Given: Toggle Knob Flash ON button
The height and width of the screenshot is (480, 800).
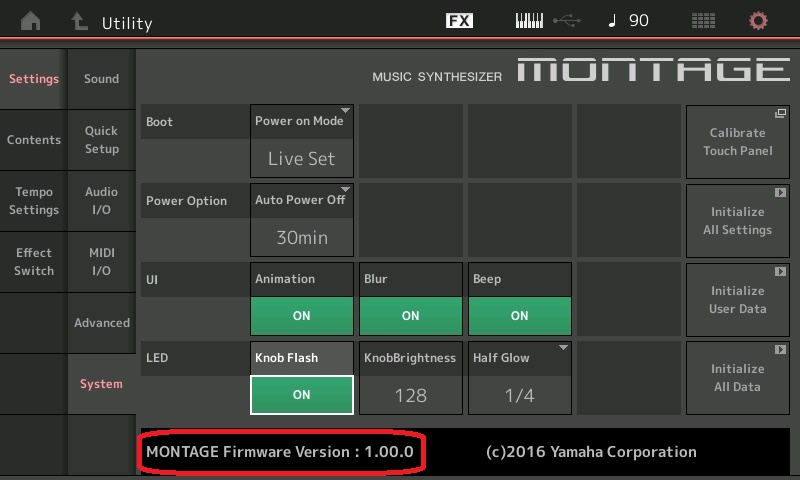Looking at the screenshot, I should pos(301,394).
